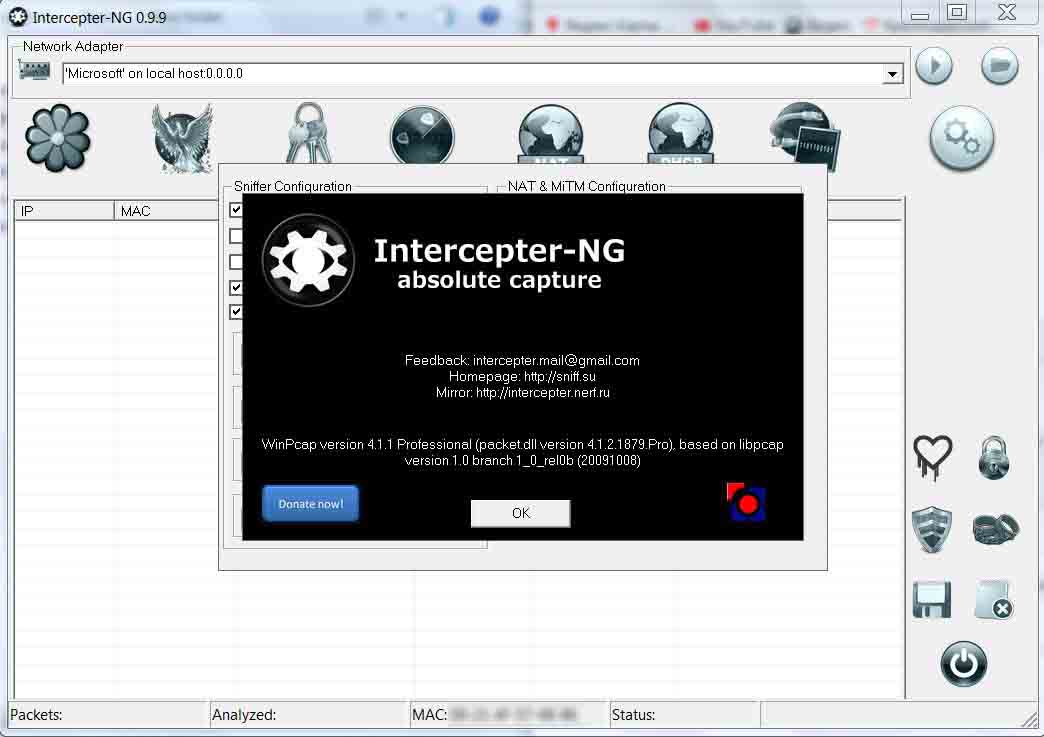
Task: Click the red circle logo in About dialog
Action: (746, 501)
